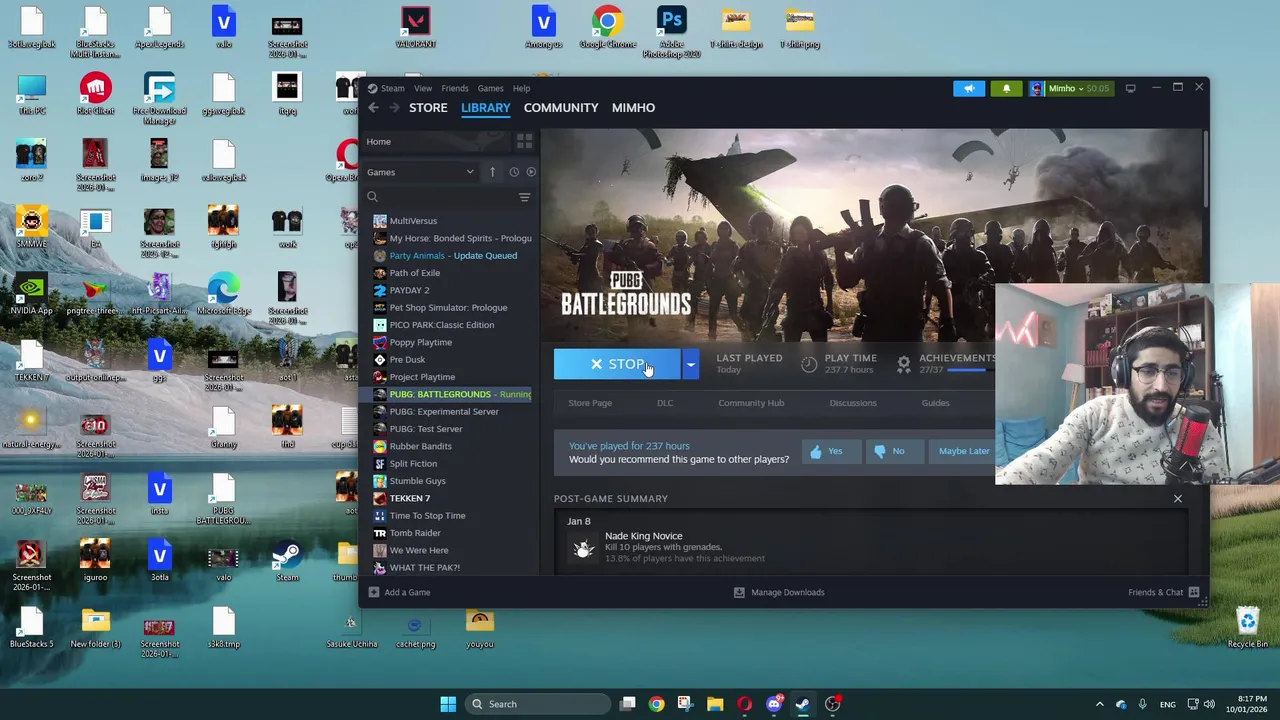The height and width of the screenshot is (720, 1280).
Task: Click the achievements gear icon
Action: [x=904, y=365]
